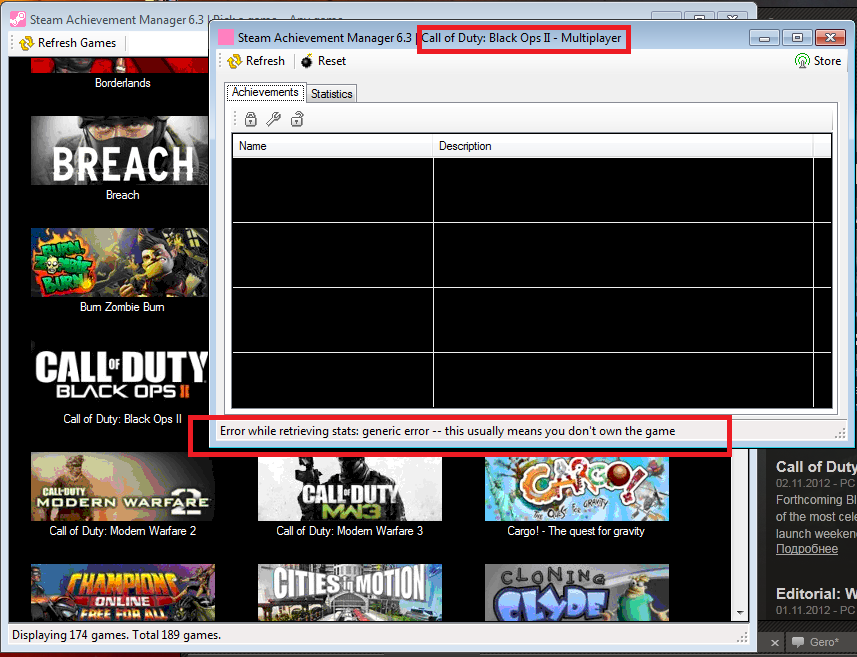This screenshot has height=657, width=857.
Task: Click the Borderlands game label
Action: 122,83
